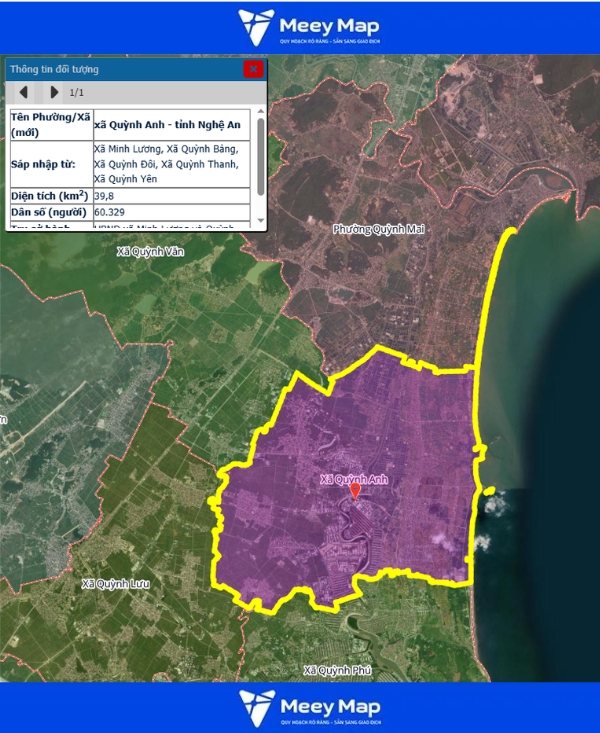The height and width of the screenshot is (733, 600).
Task: Select the Diện tích value 39,8
Action: 105,196
